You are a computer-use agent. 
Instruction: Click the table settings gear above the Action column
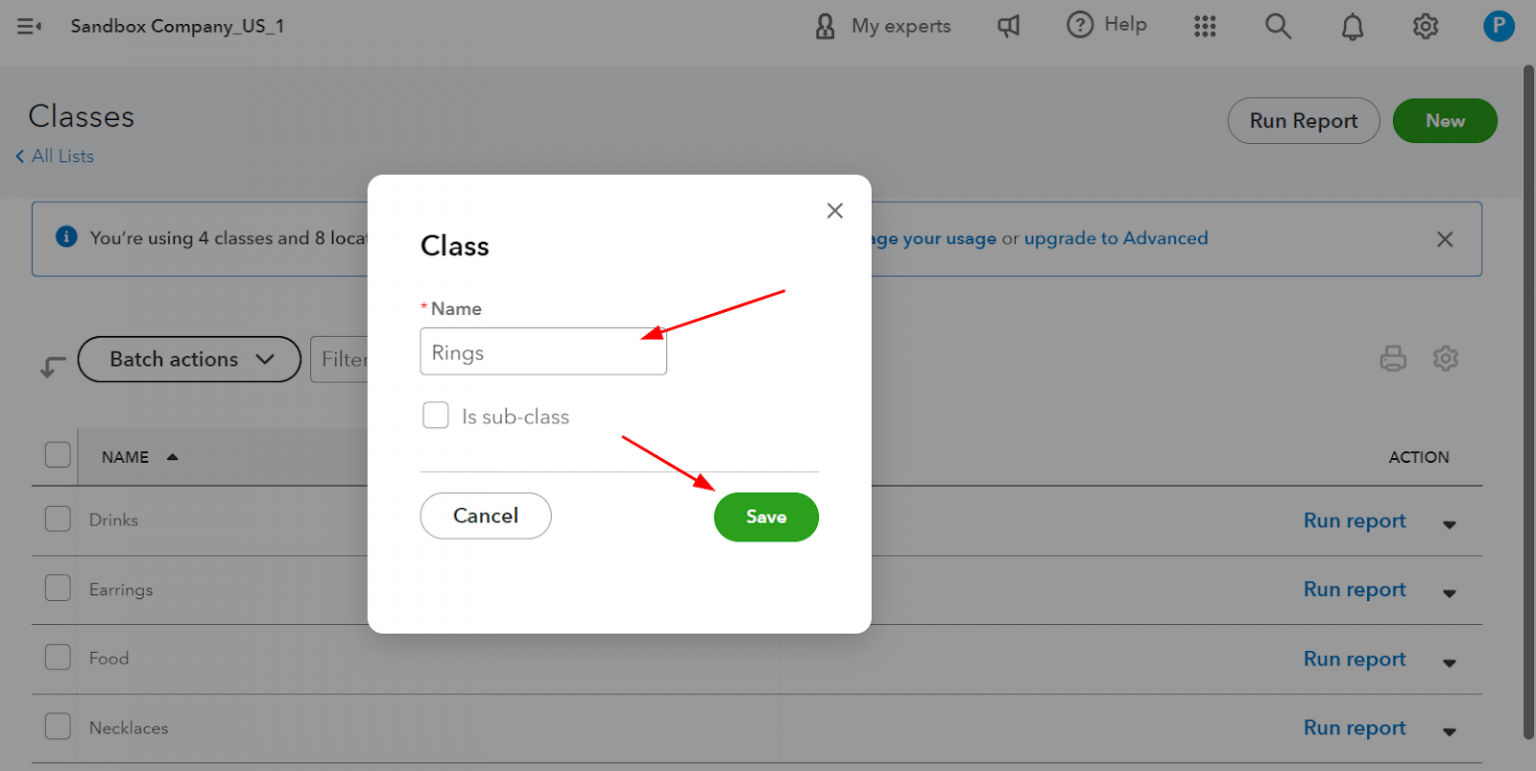[x=1446, y=358]
